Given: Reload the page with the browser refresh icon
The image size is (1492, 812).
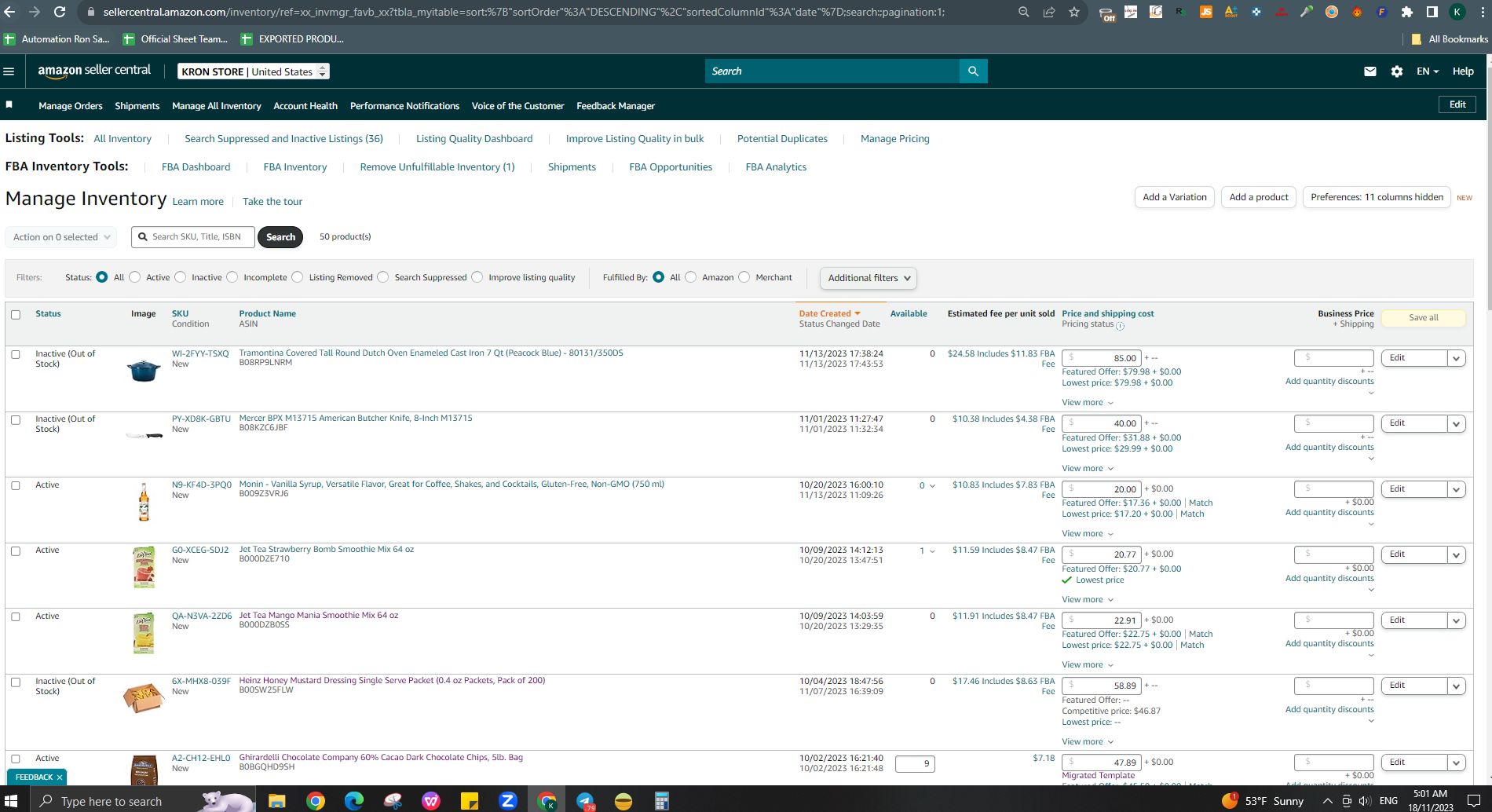Looking at the screenshot, I should 60,12.
